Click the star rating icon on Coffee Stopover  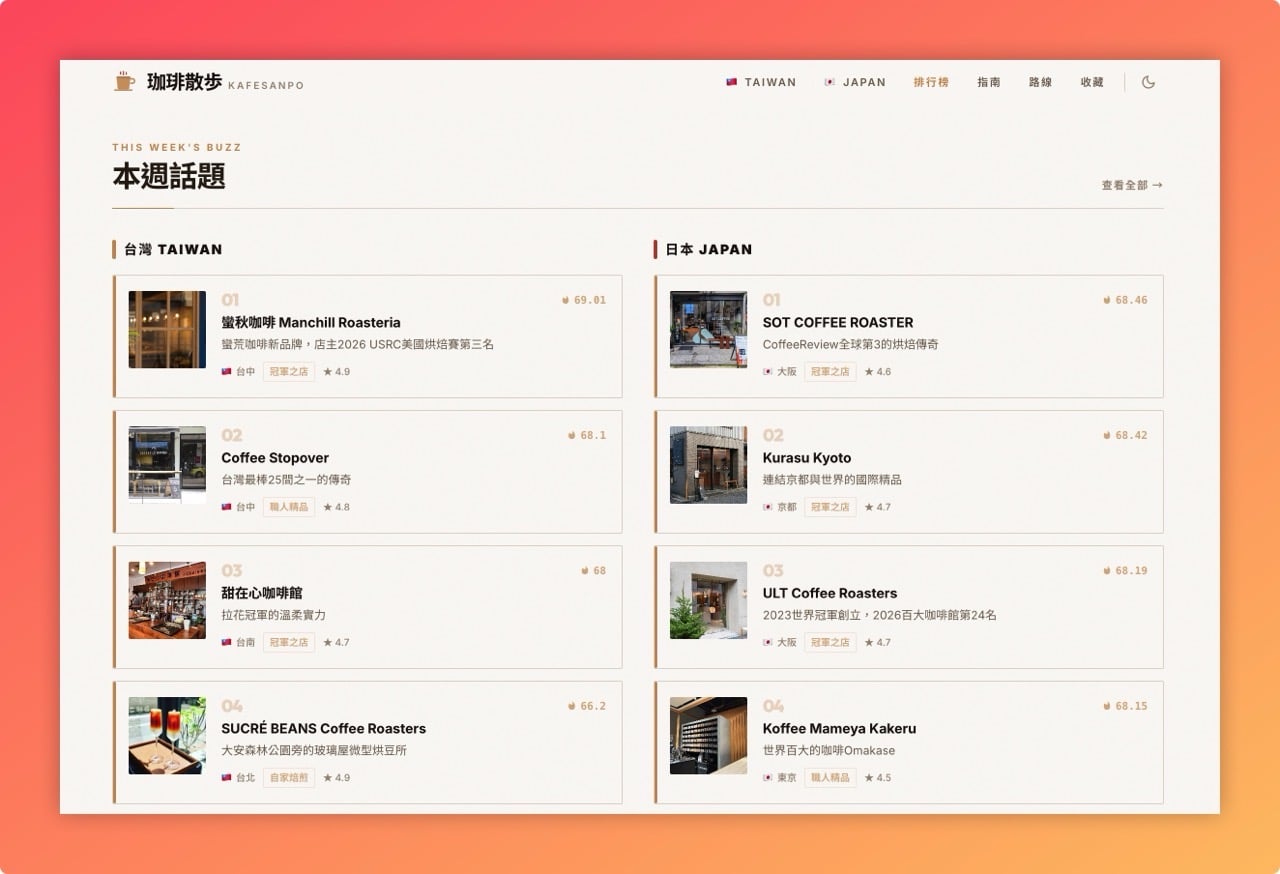pyautogui.click(x=328, y=507)
